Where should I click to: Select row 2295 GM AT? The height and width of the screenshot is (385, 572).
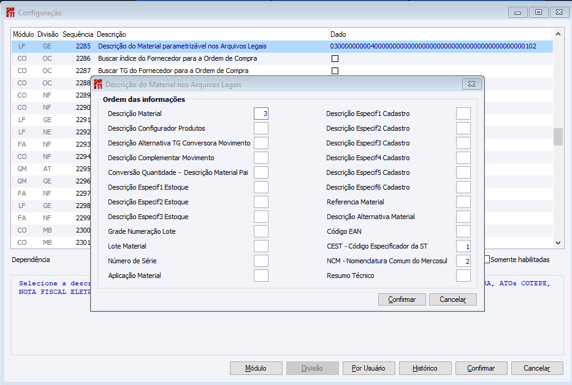pos(51,169)
